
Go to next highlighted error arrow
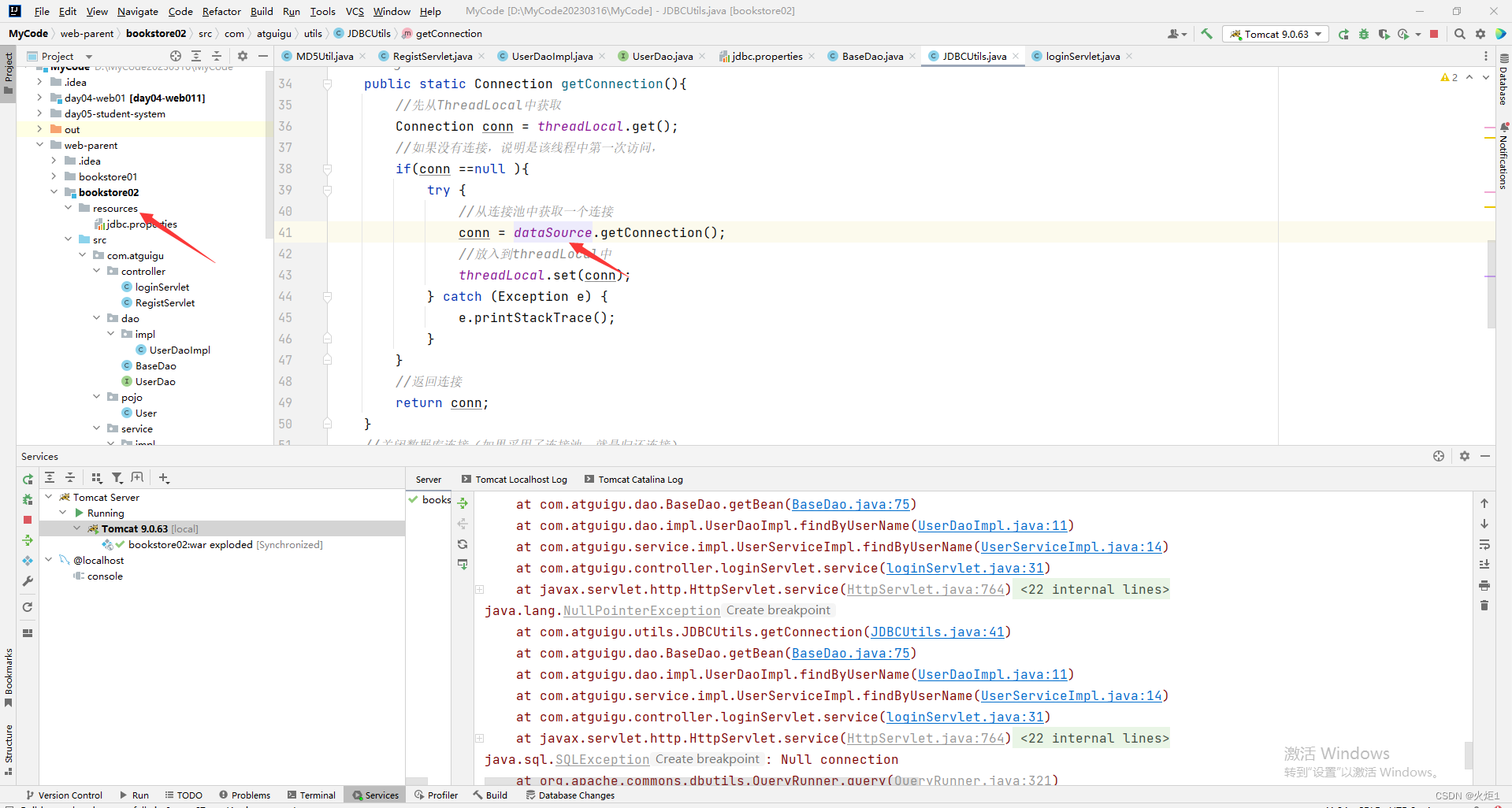click(x=1486, y=77)
